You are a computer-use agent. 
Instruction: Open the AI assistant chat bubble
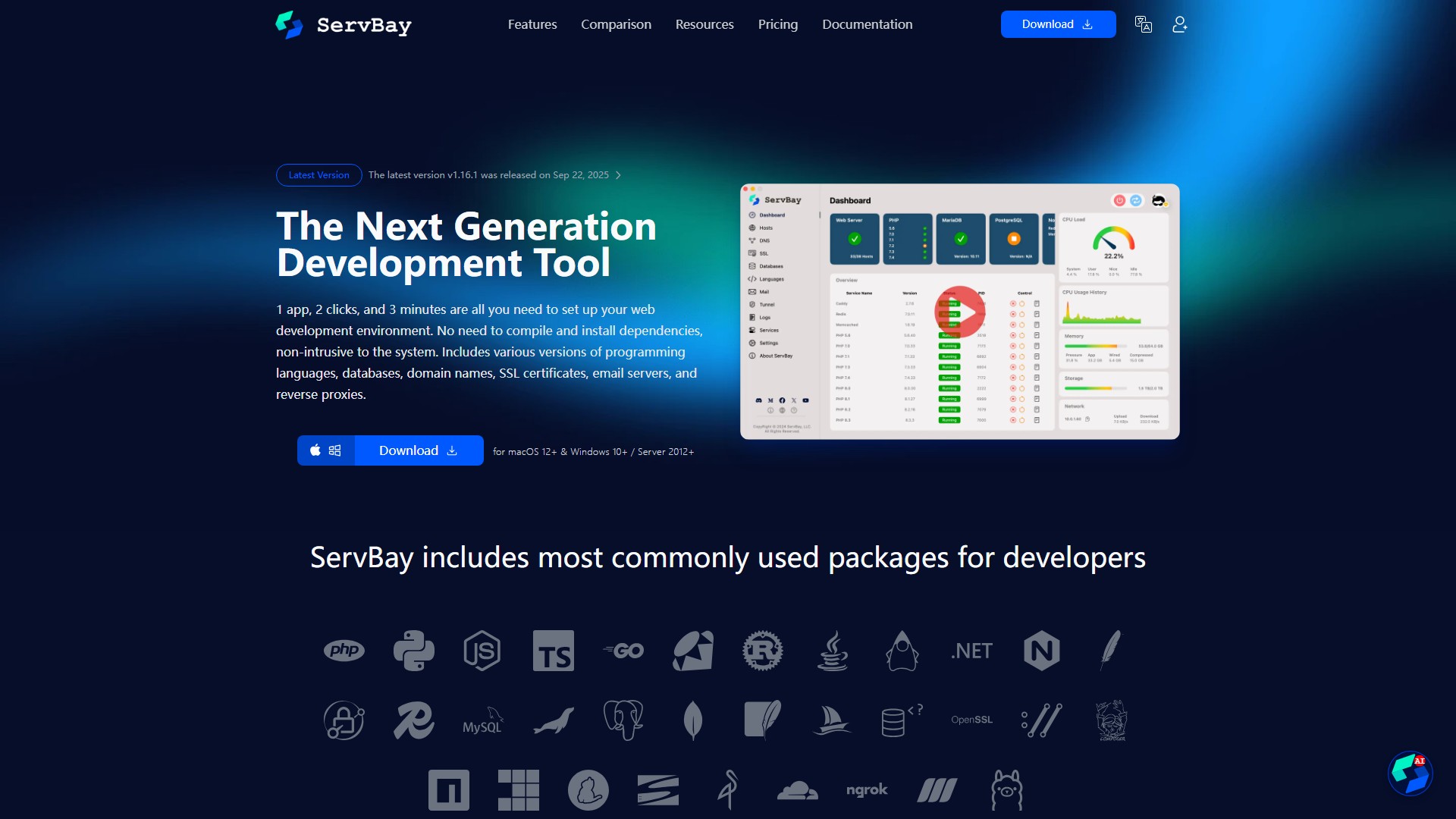(x=1410, y=773)
